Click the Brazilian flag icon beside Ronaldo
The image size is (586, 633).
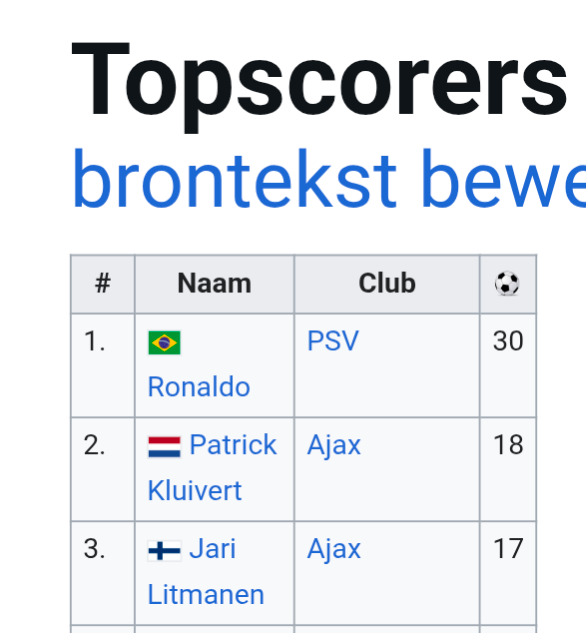click(164, 342)
